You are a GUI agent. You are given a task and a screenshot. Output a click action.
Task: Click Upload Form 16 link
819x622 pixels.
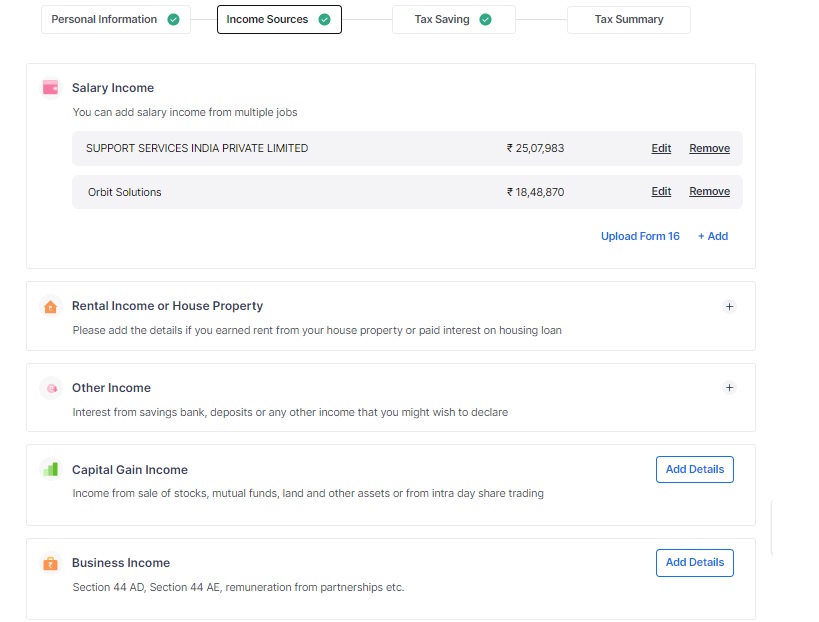point(640,237)
